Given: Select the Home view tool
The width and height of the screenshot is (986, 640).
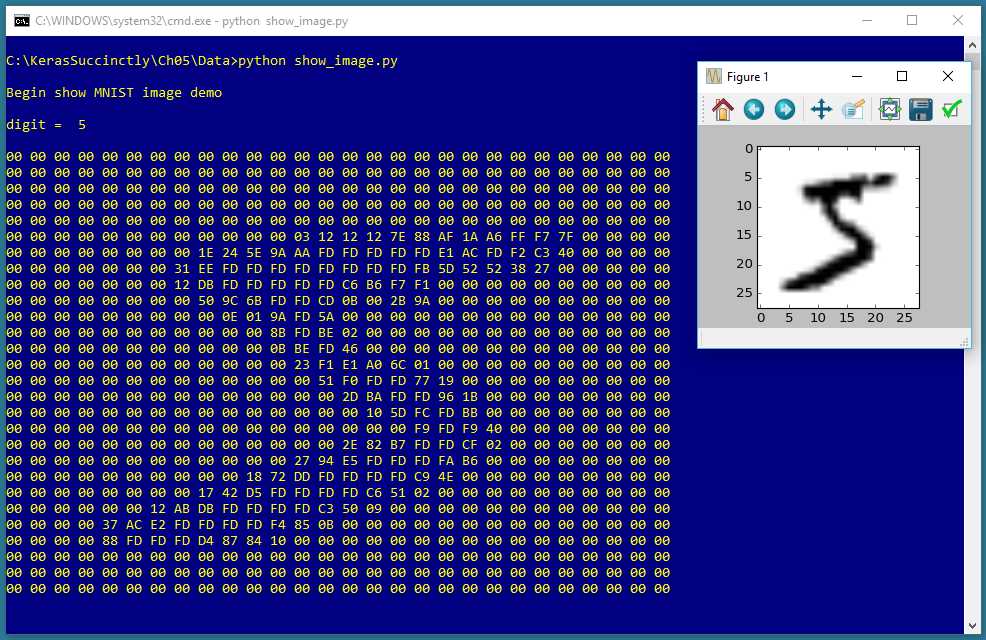Looking at the screenshot, I should tap(723, 110).
